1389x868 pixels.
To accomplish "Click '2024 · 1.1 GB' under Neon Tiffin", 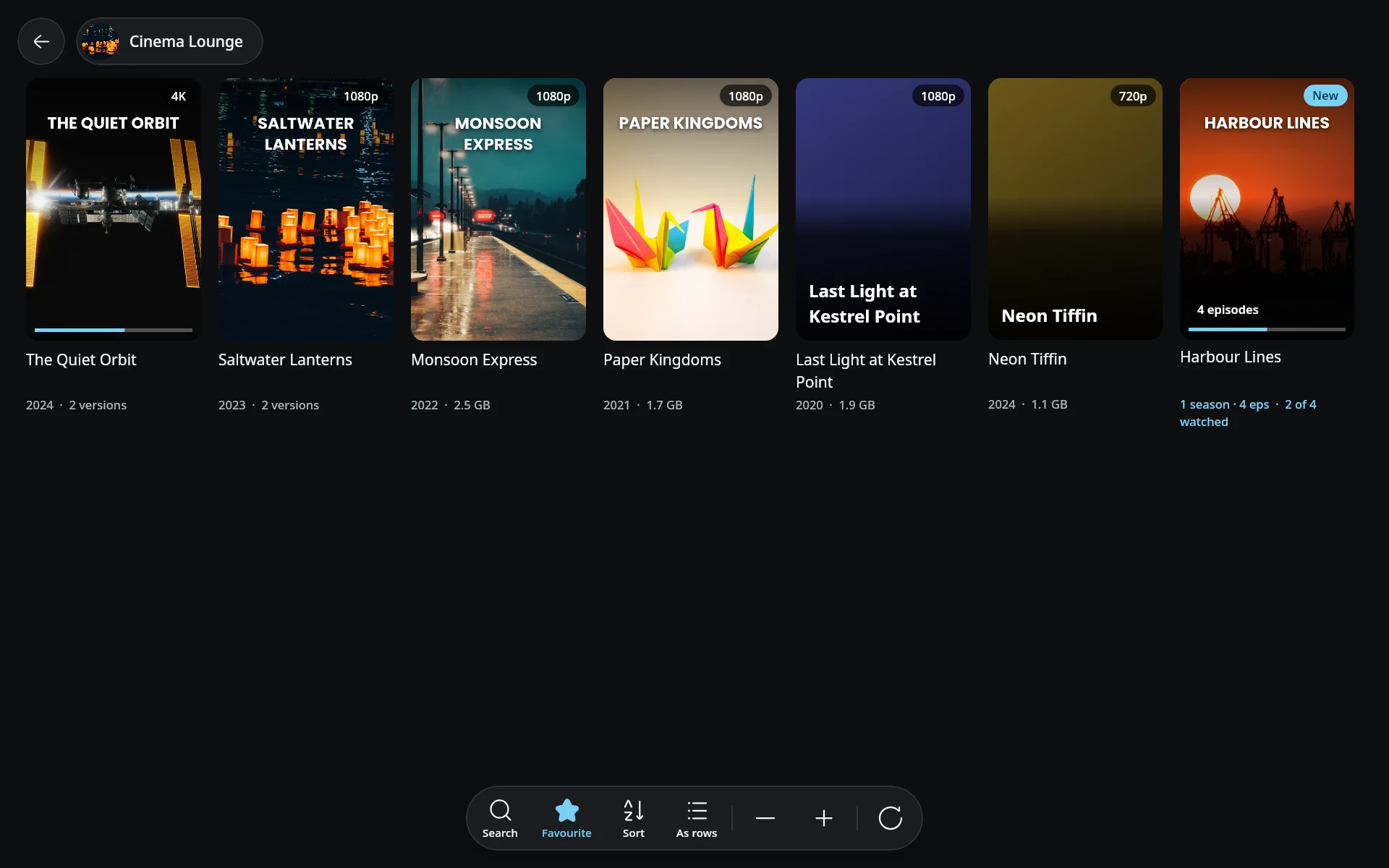I will point(1028,404).
